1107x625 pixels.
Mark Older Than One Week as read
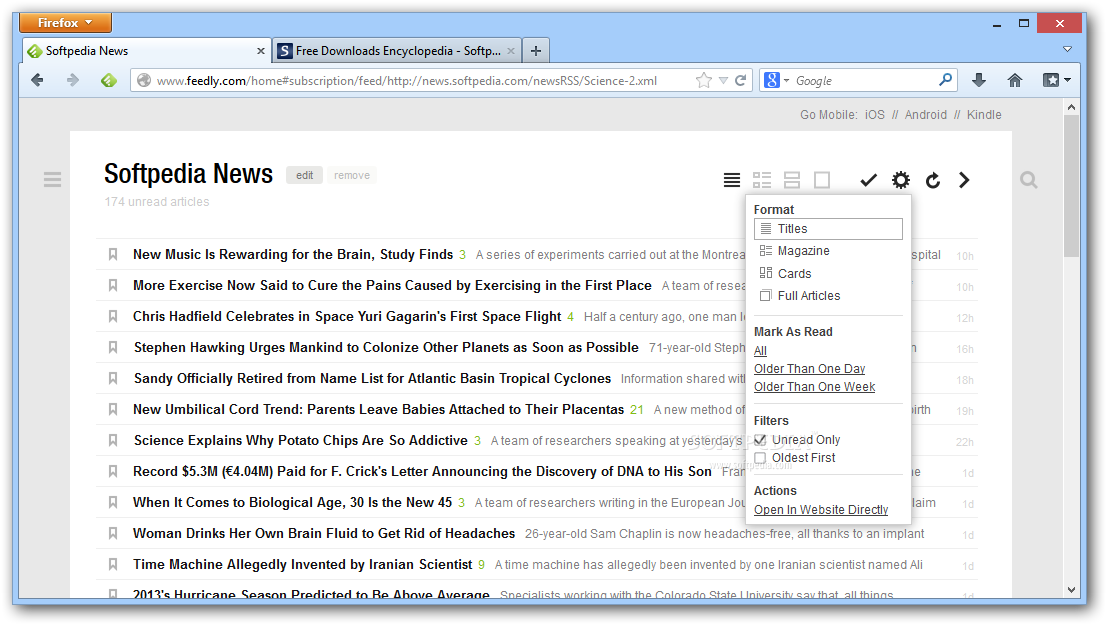coord(814,387)
